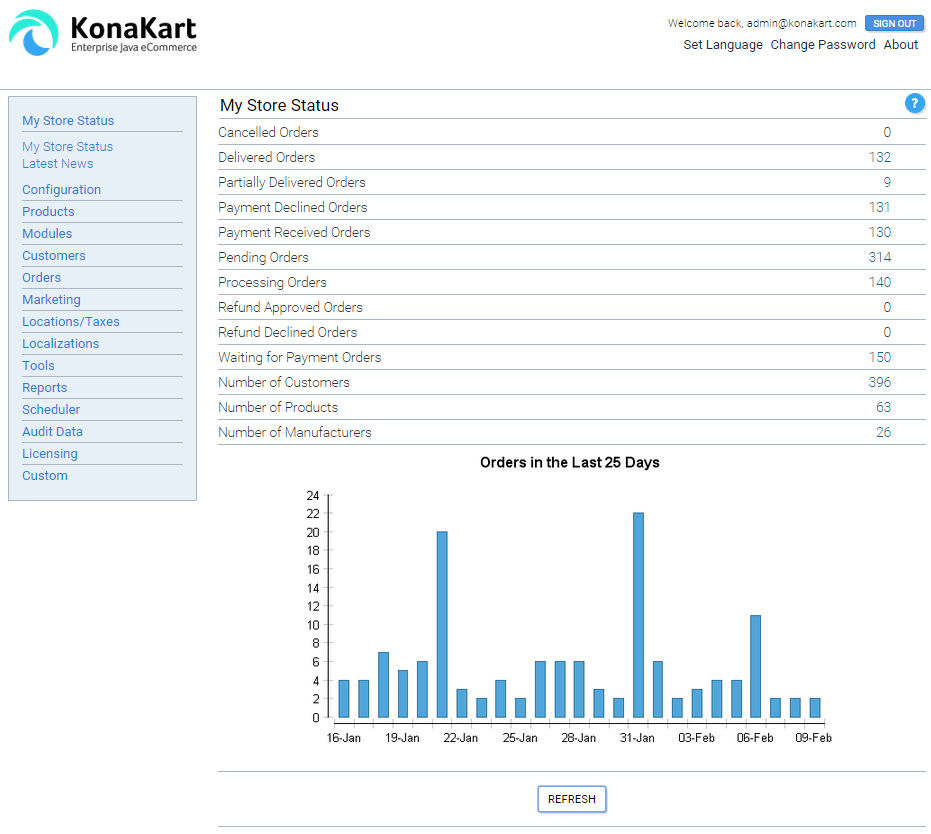Open the Change Password link
The image size is (931, 834).
pos(822,45)
